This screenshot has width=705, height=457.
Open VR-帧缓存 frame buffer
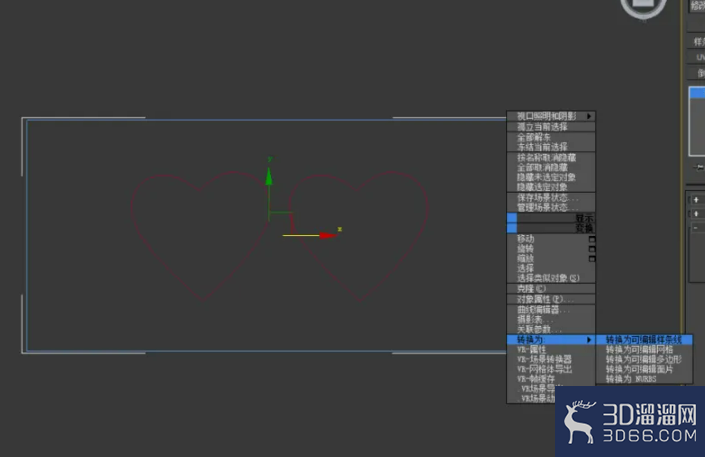(x=551, y=379)
